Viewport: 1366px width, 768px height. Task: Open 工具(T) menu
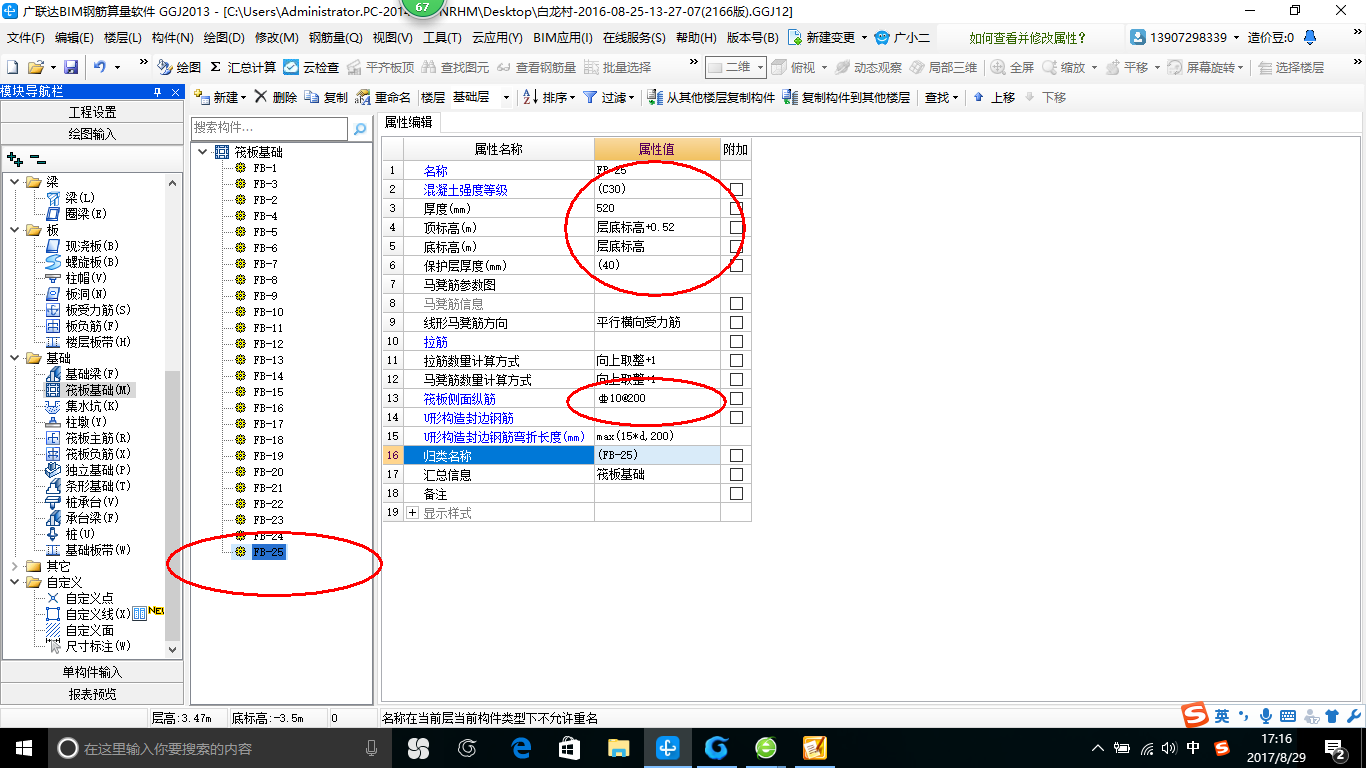[x=442, y=38]
